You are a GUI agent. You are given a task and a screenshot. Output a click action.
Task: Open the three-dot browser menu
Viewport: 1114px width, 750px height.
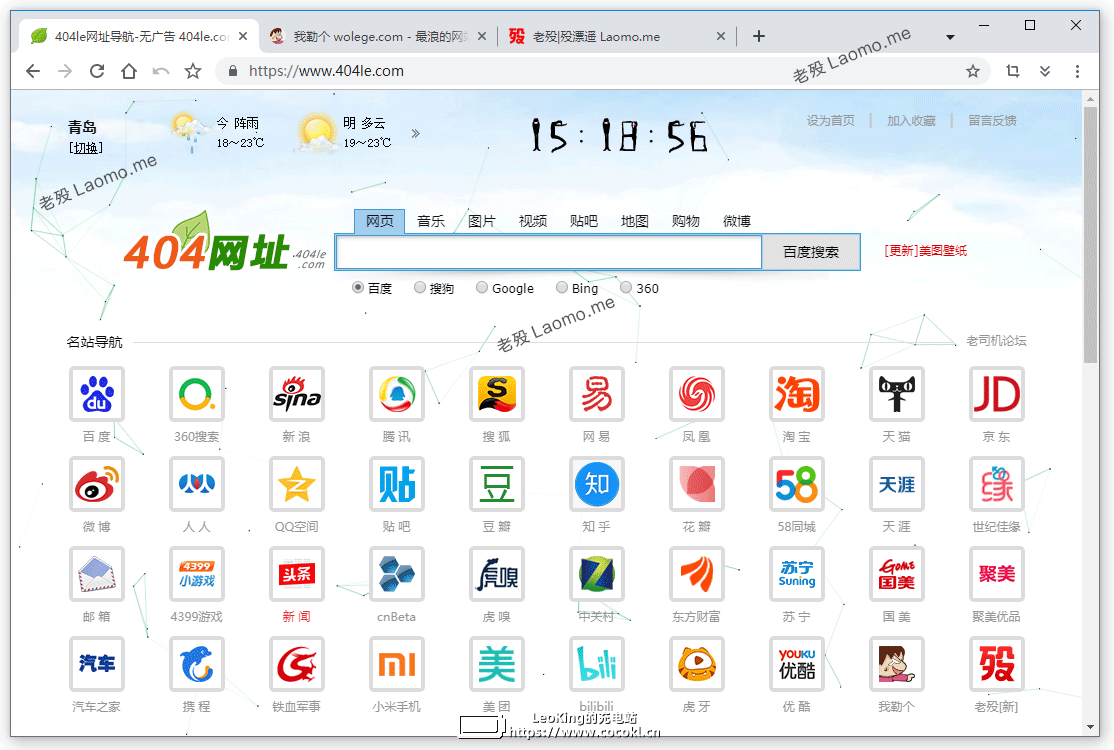click(1077, 71)
